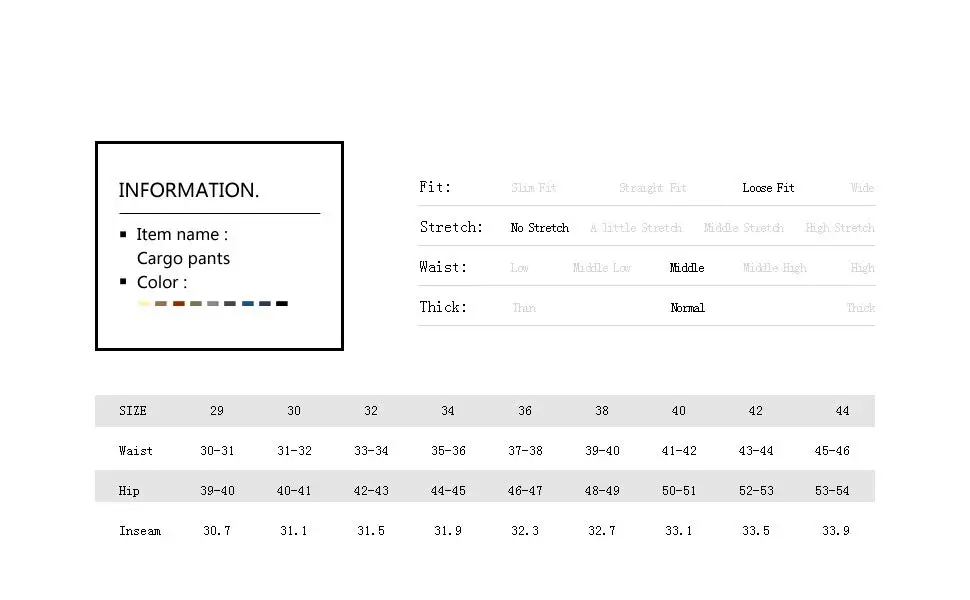This screenshot has width=970, height=600.
Task: Choose the khaki brown color swatch
Action: coord(161,304)
